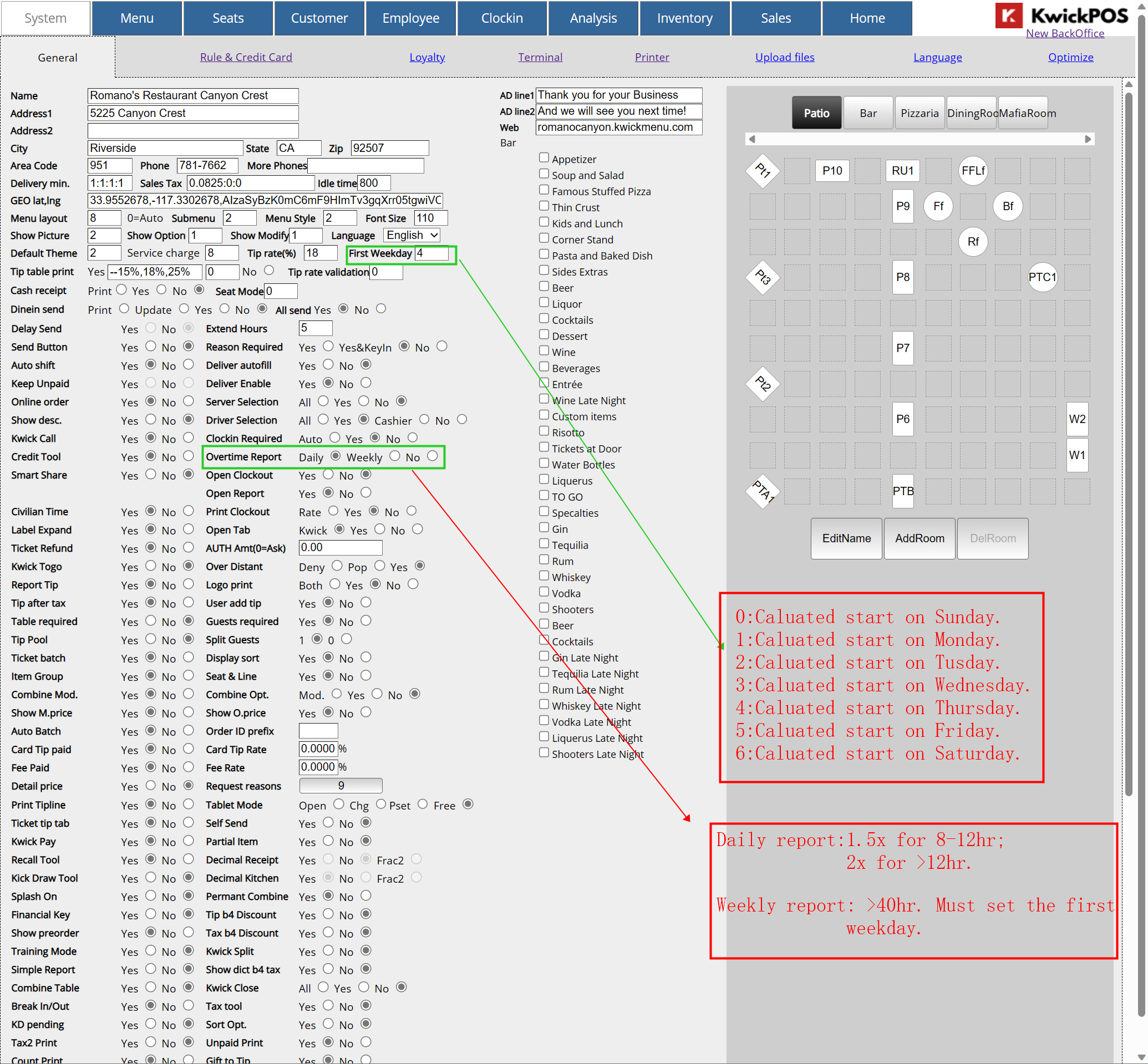Tick the Famous Stuffed Pizza checkbox
Viewport: 1148px width, 1064px height.
tap(543, 190)
